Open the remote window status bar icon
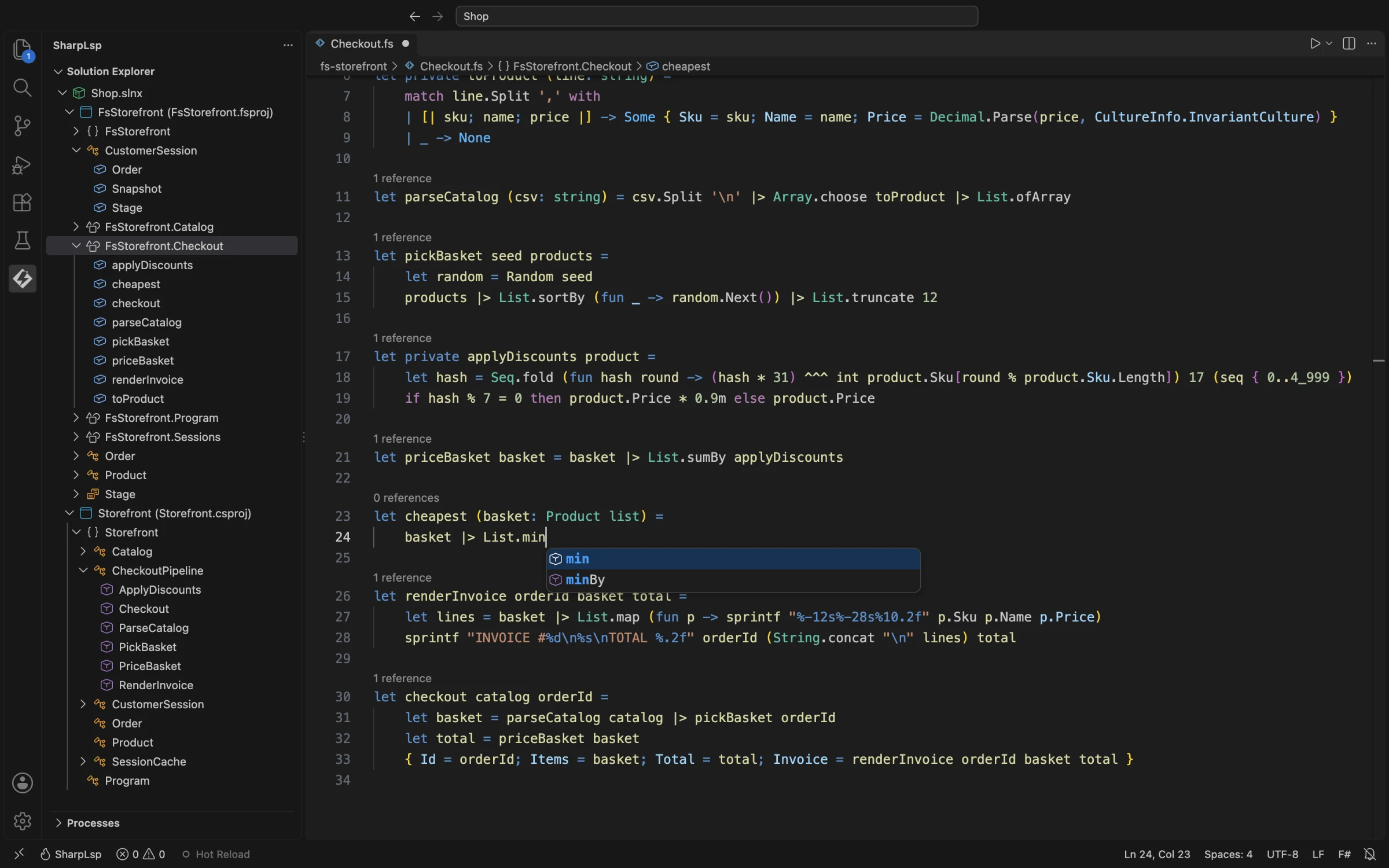 click(x=19, y=854)
